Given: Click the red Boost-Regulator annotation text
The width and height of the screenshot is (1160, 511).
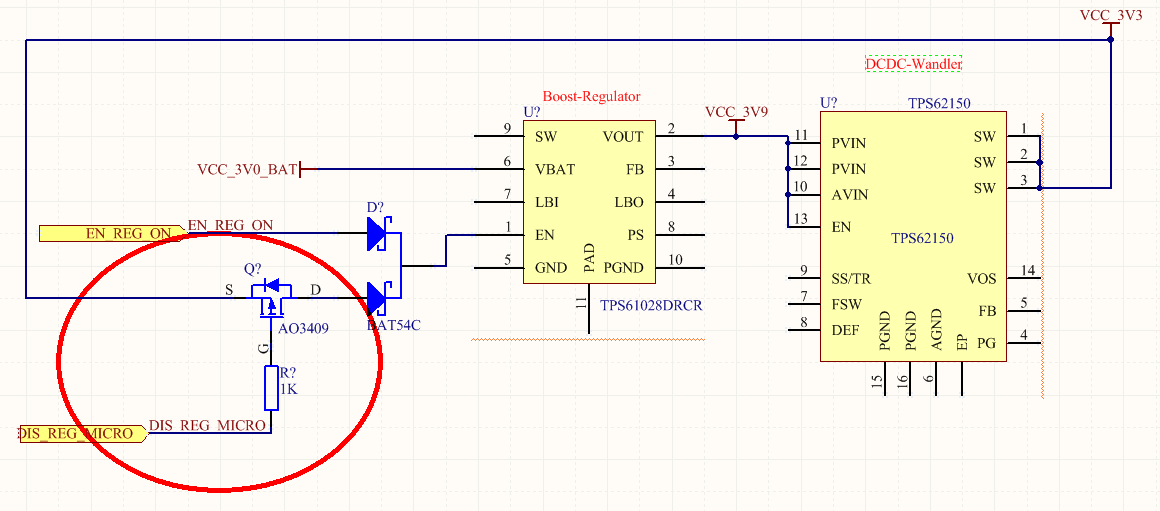Looking at the screenshot, I should (x=591, y=96).
